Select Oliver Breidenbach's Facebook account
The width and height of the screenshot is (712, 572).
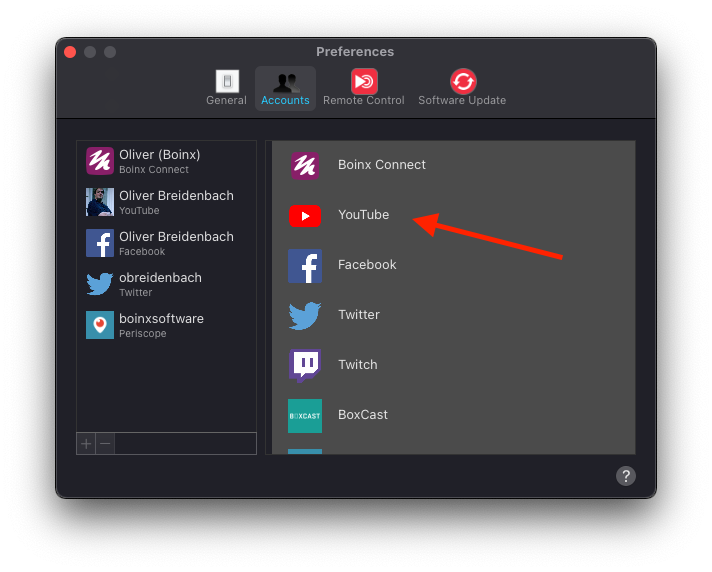167,243
